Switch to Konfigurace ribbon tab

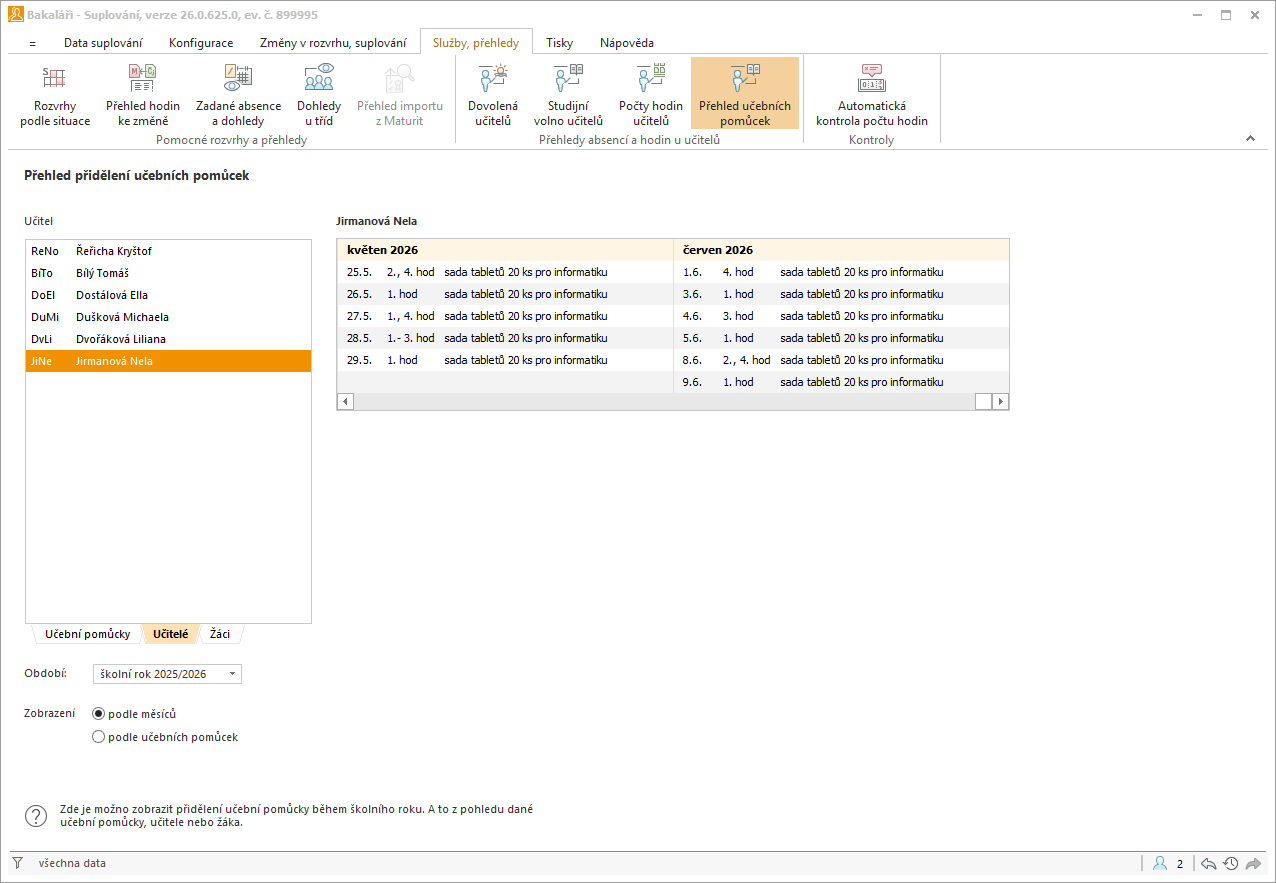pos(201,43)
